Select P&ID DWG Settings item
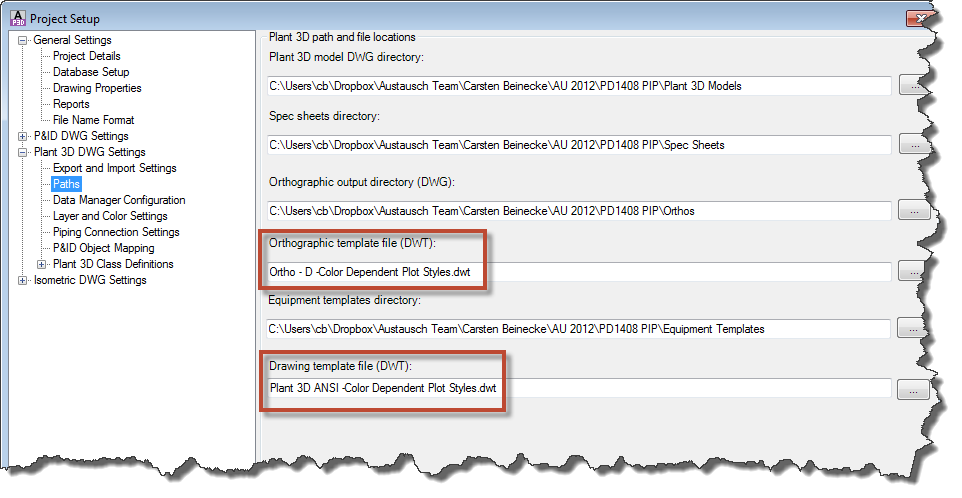The height and width of the screenshot is (498, 962). tap(81, 136)
